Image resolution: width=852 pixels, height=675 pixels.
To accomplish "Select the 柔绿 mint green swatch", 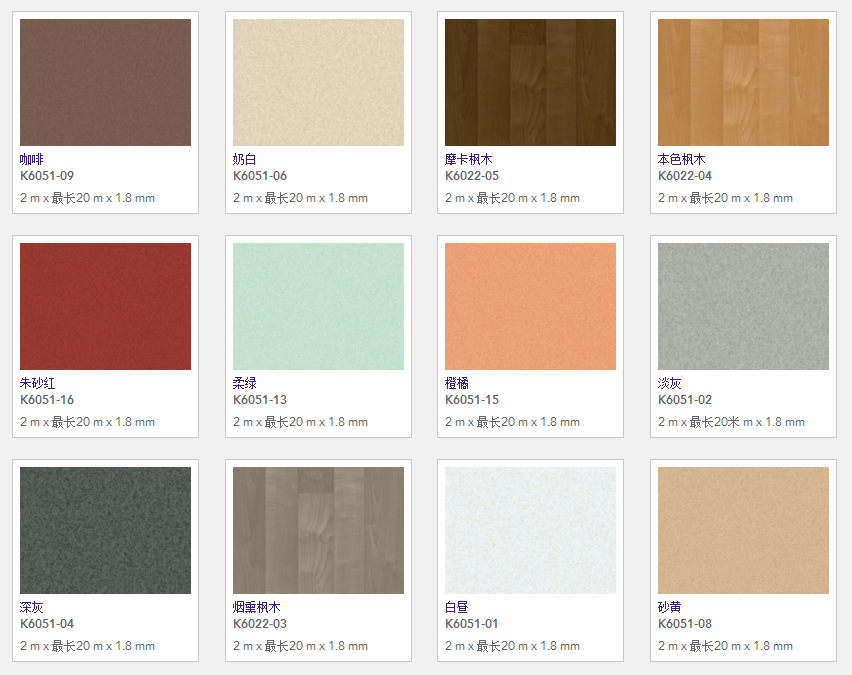I will (318, 307).
